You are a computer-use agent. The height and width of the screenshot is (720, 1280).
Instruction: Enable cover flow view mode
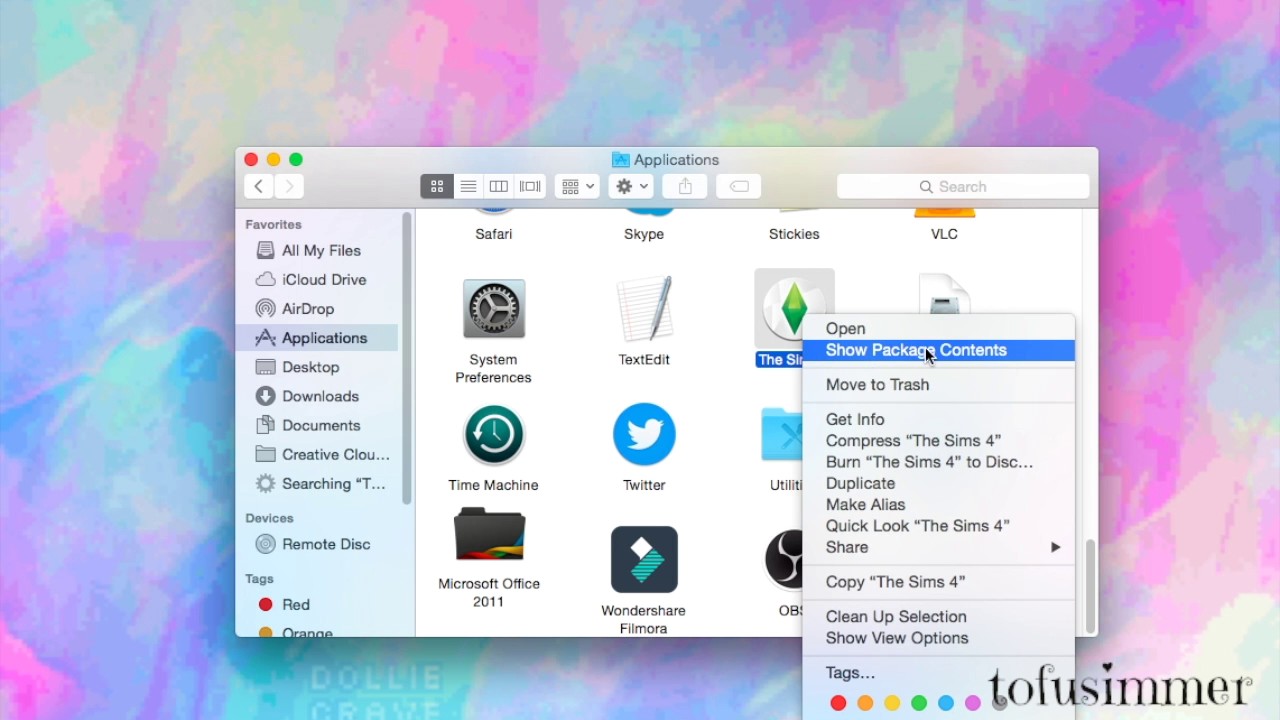click(x=529, y=186)
